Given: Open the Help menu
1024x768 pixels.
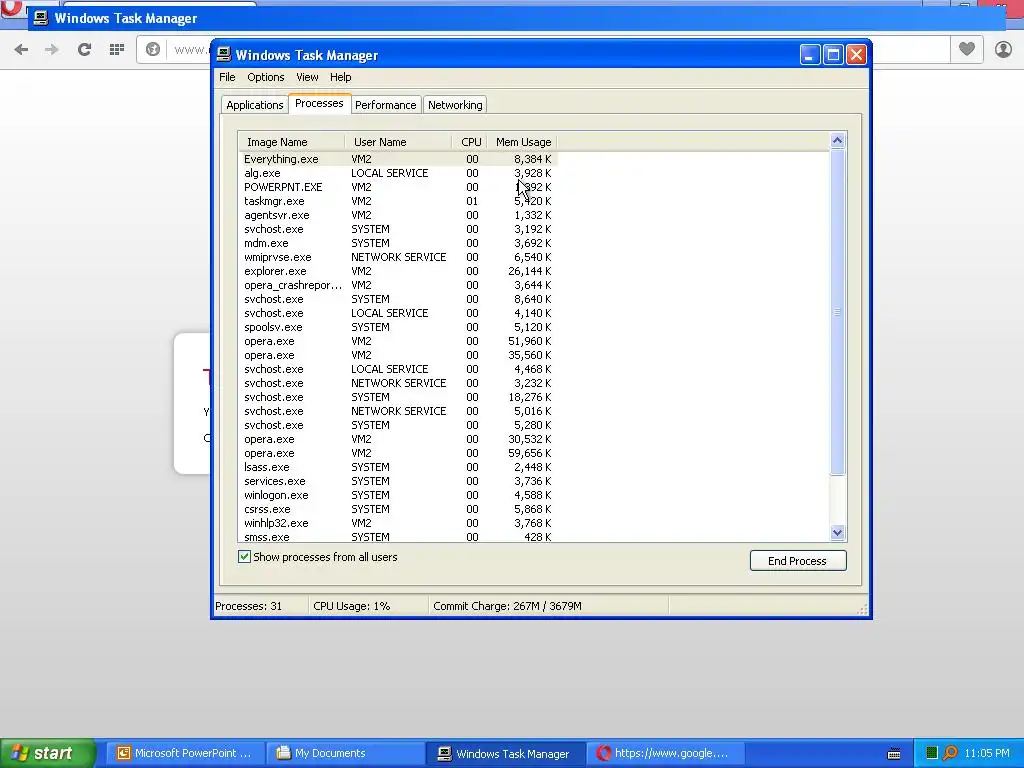Looking at the screenshot, I should (340, 77).
